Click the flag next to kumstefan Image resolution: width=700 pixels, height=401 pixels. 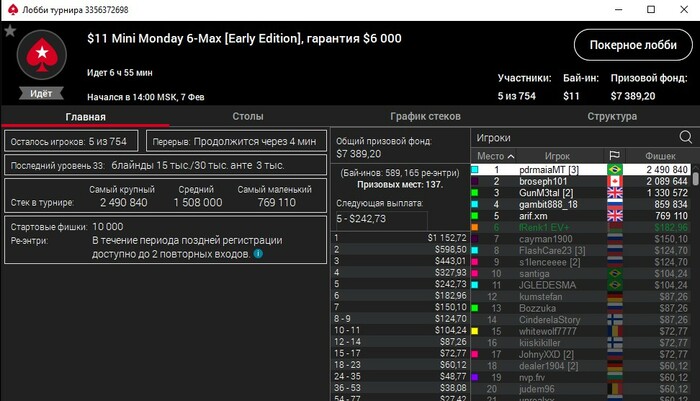point(615,297)
